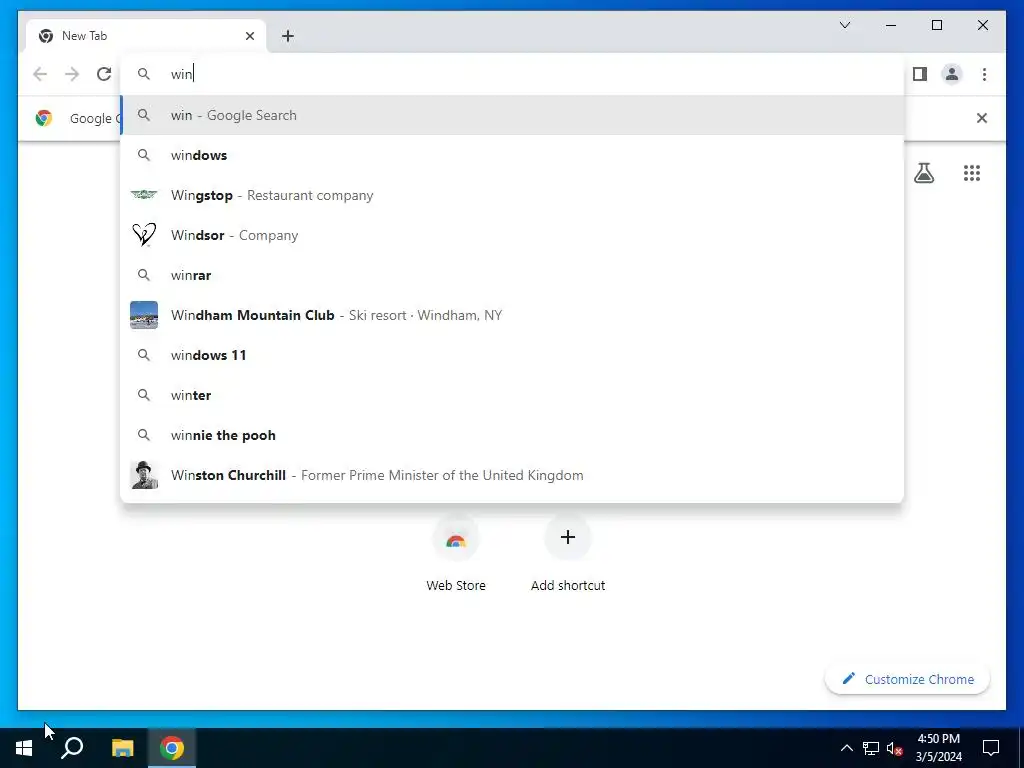Switch to the New Tab tab

point(145,36)
